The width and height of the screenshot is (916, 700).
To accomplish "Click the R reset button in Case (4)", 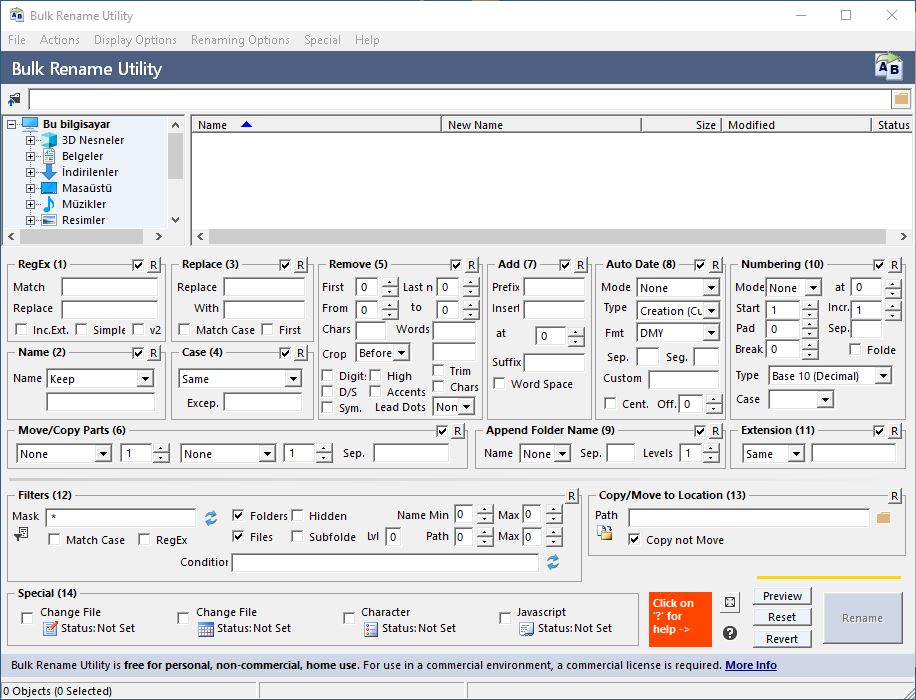I will (300, 353).
